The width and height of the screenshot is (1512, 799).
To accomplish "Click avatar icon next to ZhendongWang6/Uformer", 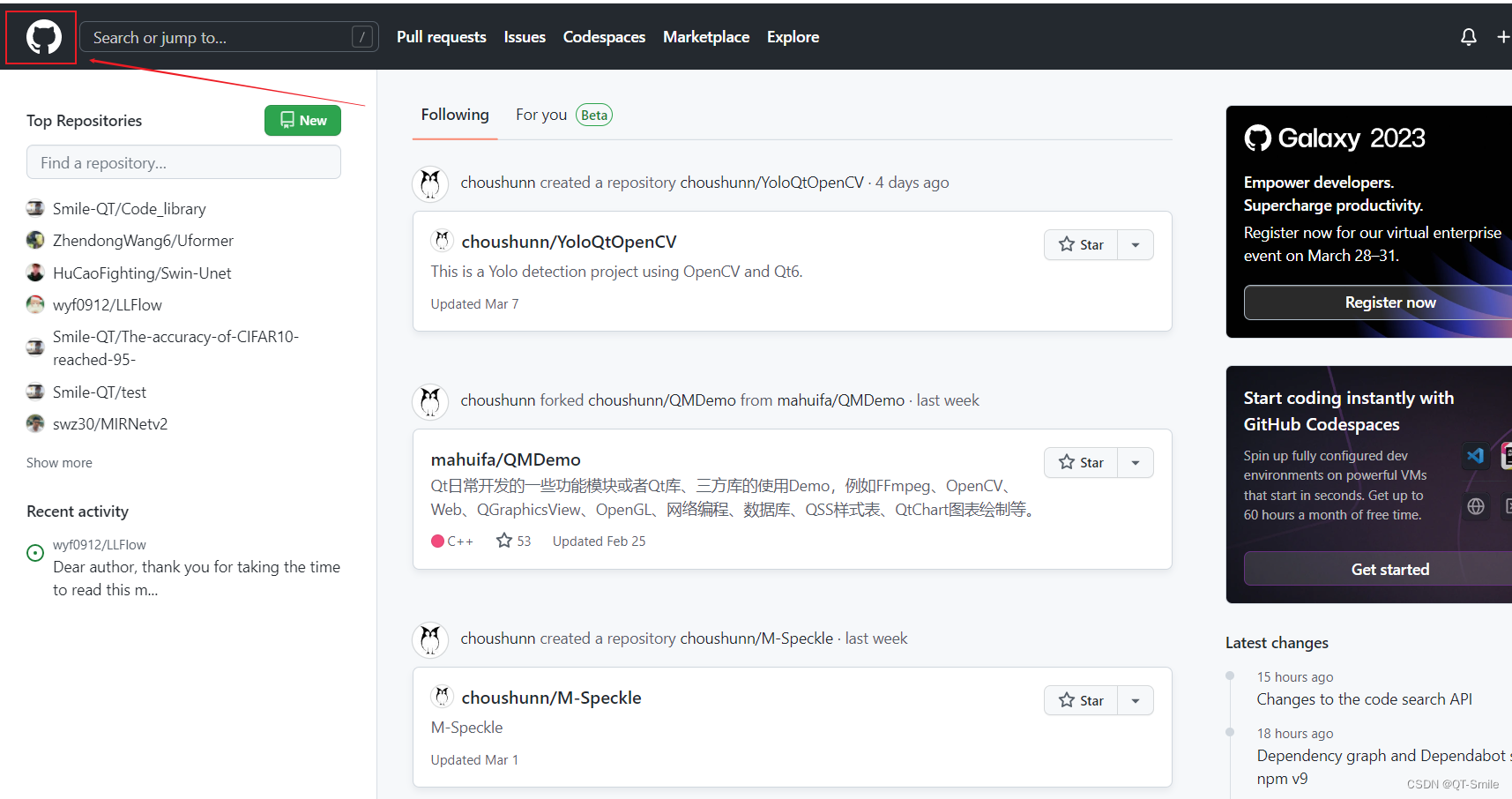I will click(35, 240).
